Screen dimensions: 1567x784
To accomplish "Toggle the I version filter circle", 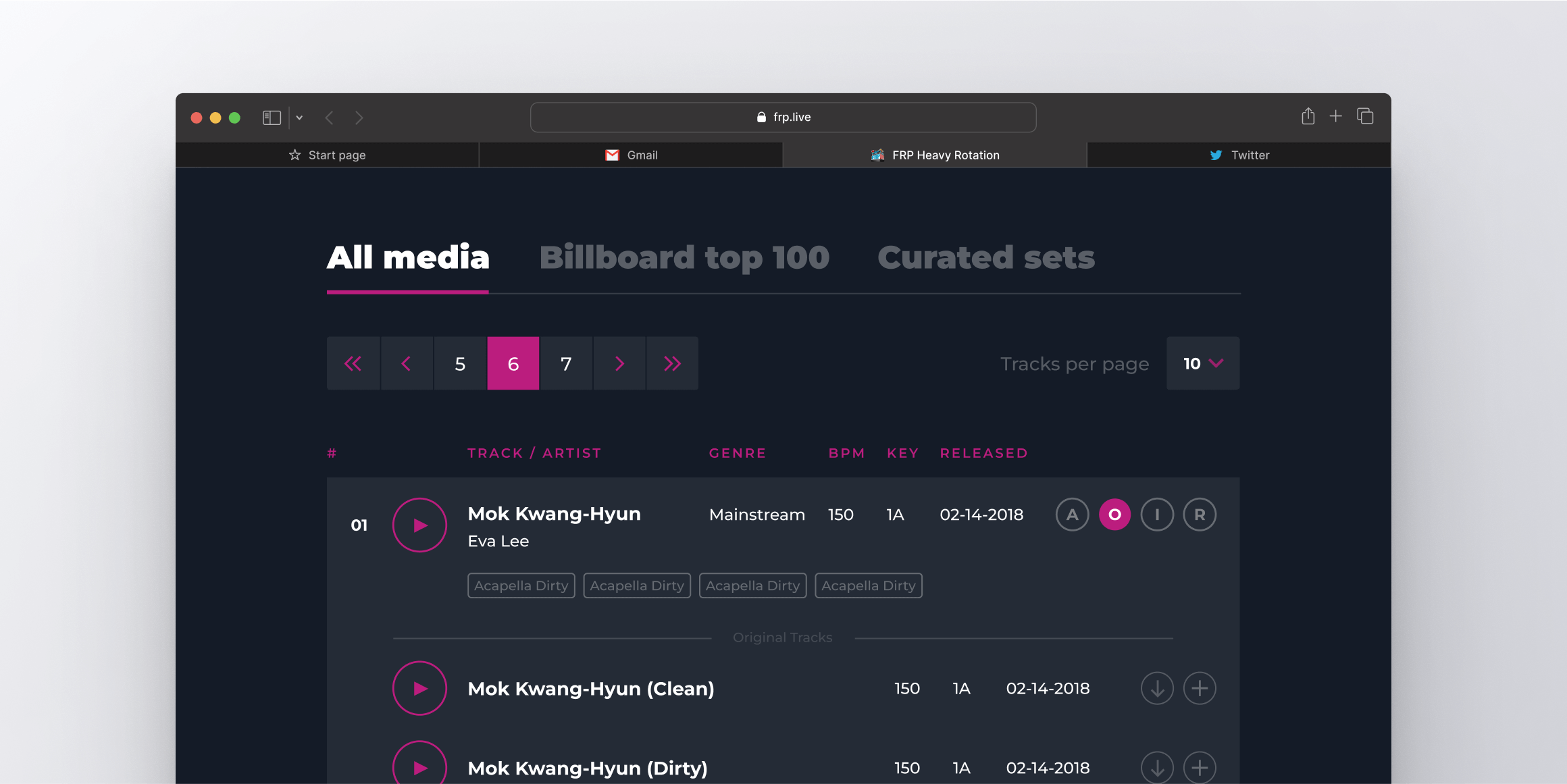I will click(1157, 515).
